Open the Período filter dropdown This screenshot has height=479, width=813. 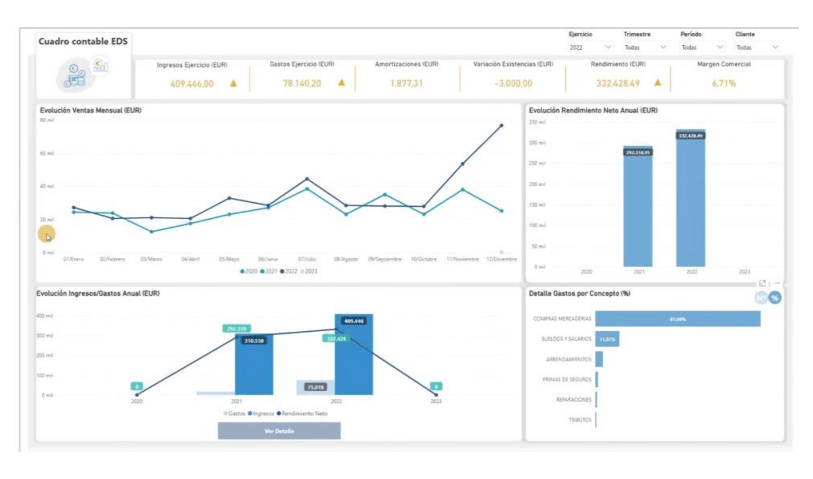pyautogui.click(x=702, y=47)
